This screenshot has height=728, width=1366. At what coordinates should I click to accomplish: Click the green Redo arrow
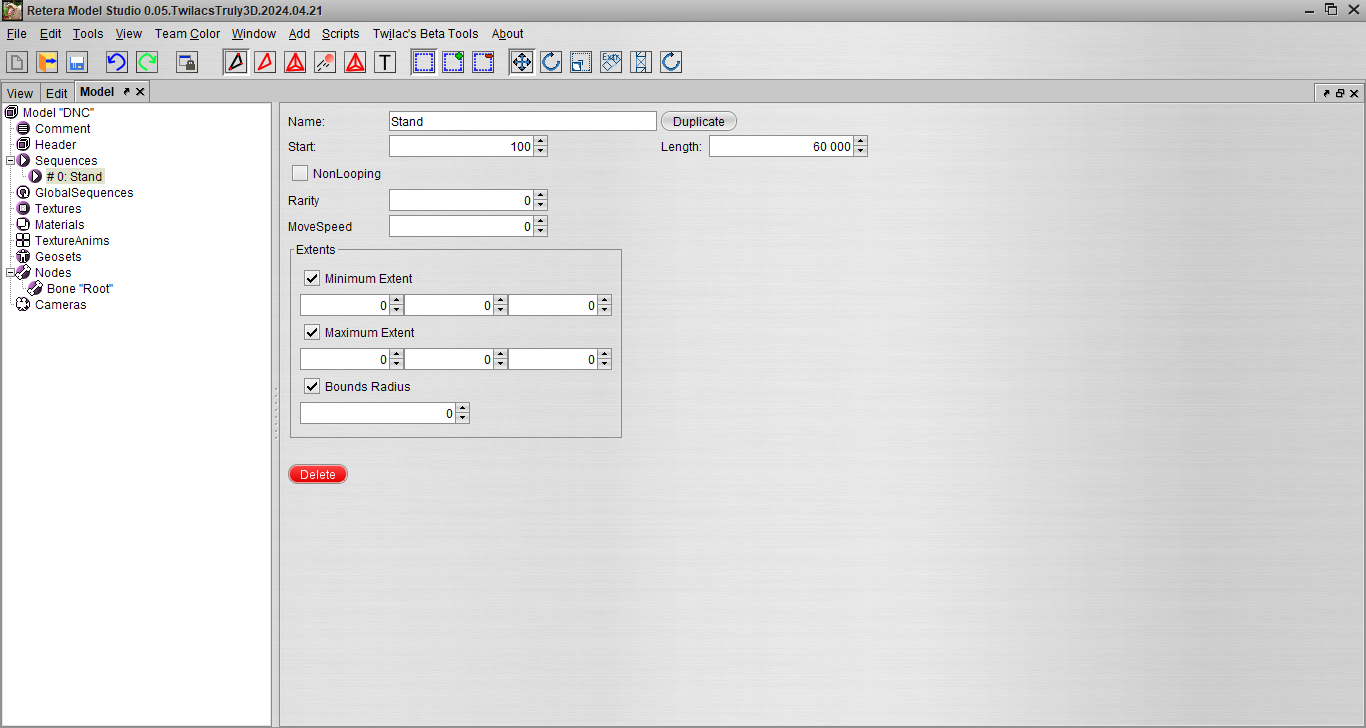click(147, 62)
